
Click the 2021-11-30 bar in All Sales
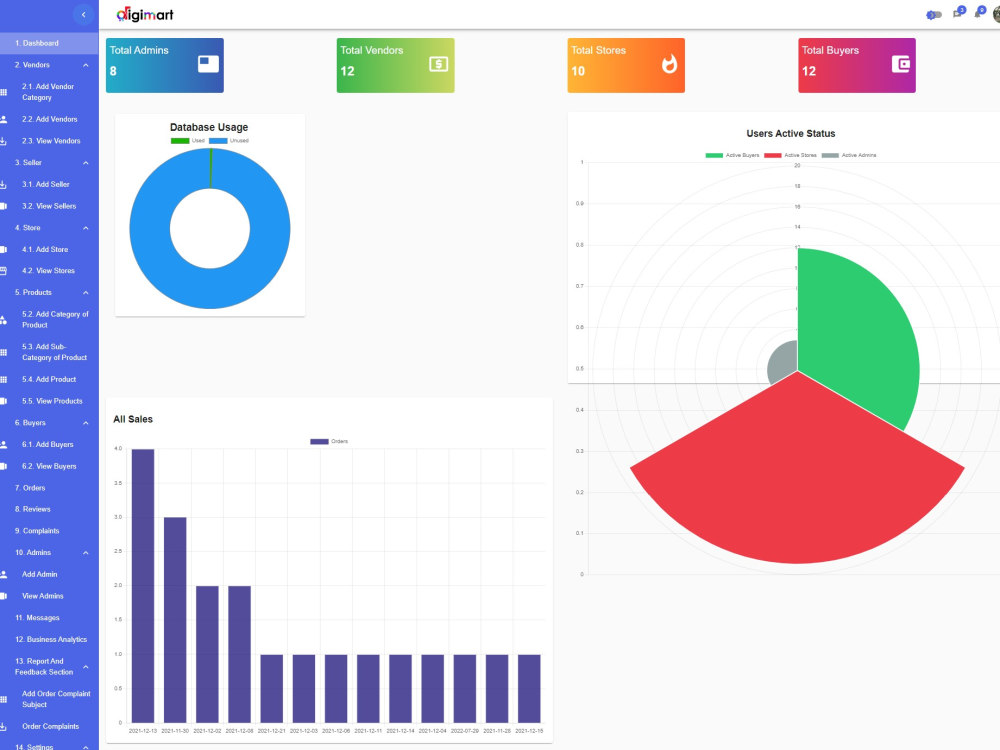[175, 620]
